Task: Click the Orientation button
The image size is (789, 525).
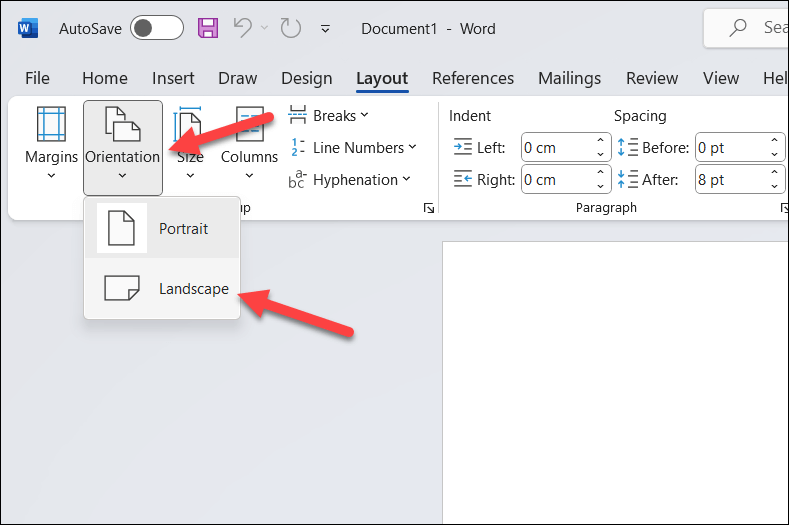Action: (x=123, y=147)
